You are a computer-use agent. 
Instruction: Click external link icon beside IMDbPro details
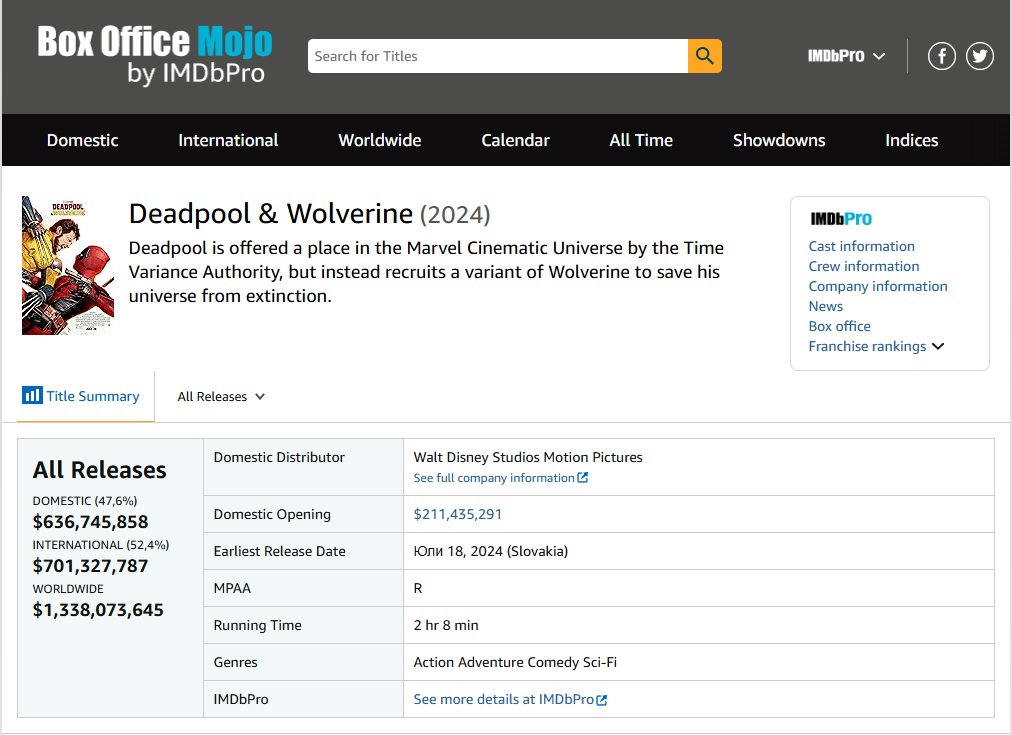602,700
